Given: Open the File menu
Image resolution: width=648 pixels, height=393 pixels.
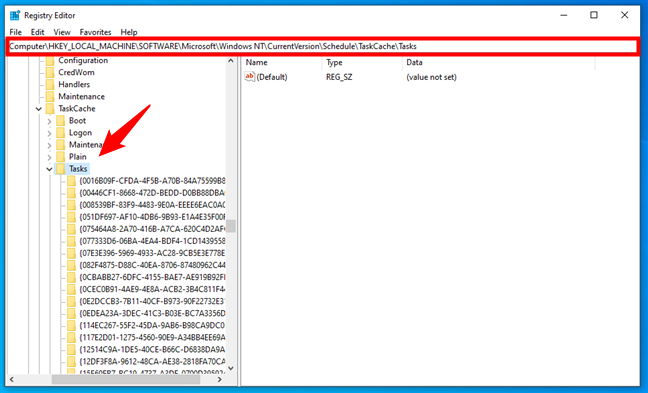Looking at the screenshot, I should pyautogui.click(x=15, y=32).
